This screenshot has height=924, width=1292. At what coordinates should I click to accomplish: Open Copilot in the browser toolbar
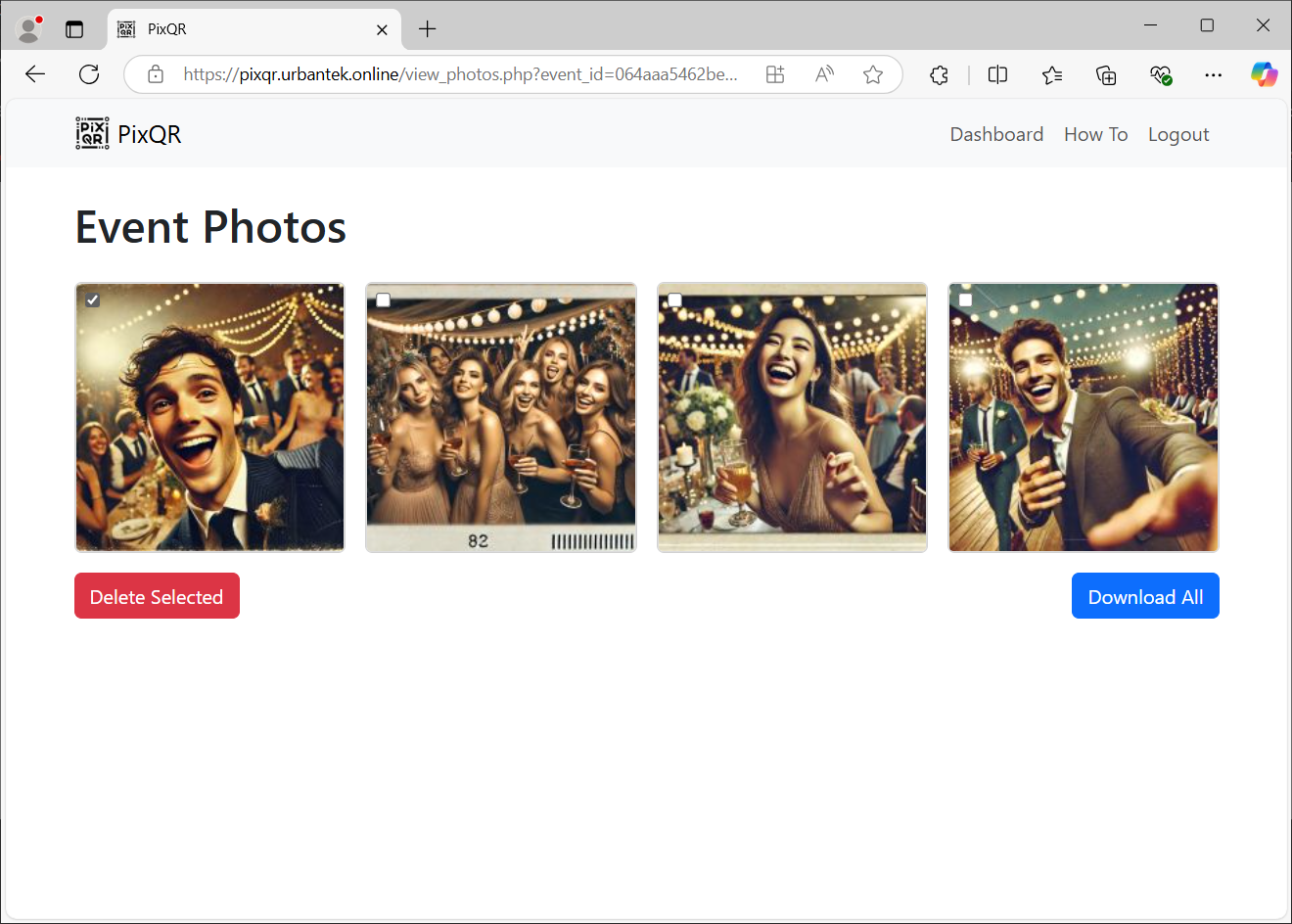pyautogui.click(x=1265, y=74)
